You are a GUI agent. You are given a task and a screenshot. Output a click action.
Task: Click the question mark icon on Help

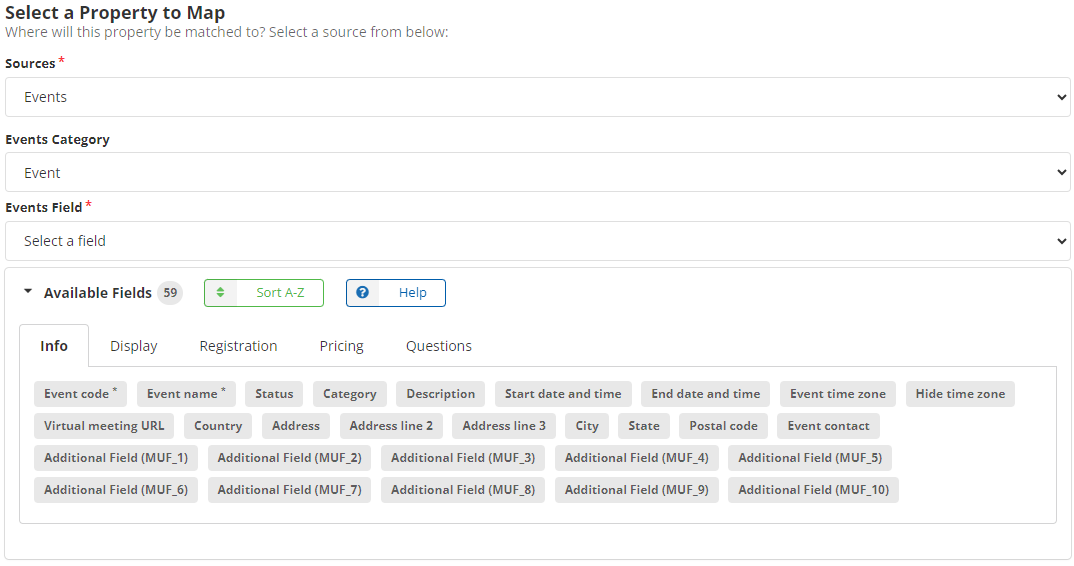pos(363,293)
